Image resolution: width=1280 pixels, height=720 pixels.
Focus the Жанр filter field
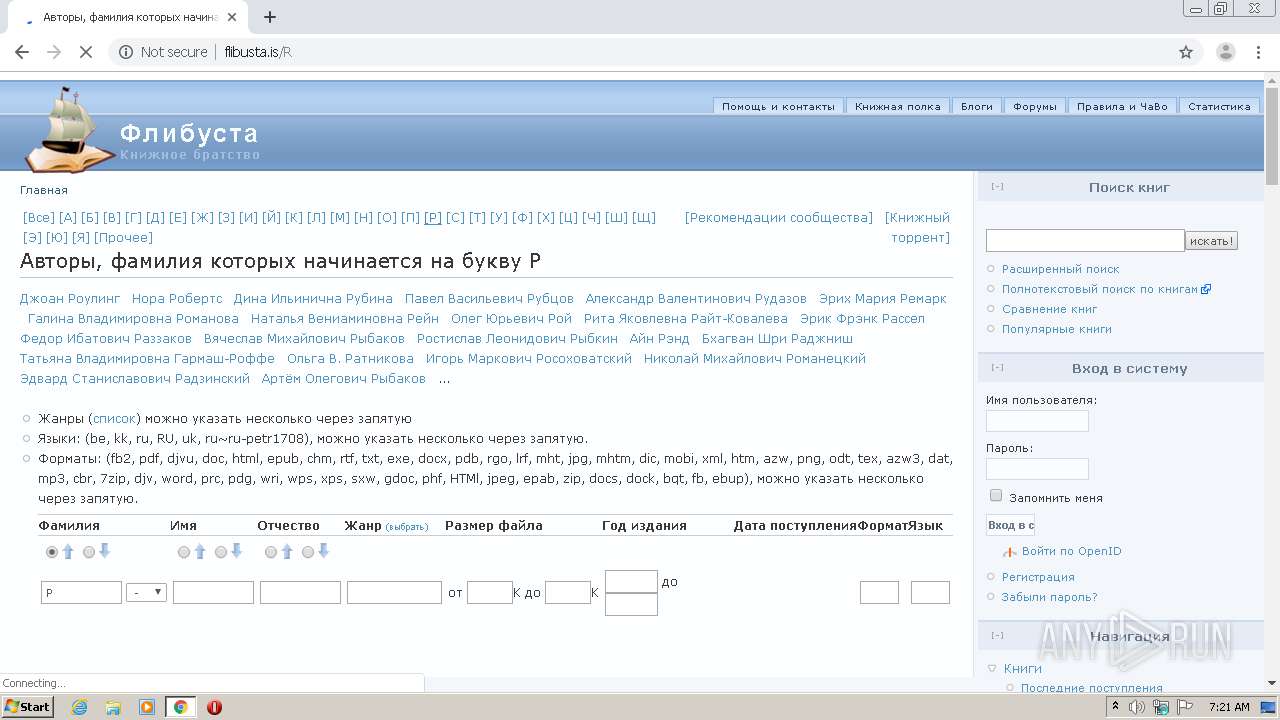394,592
